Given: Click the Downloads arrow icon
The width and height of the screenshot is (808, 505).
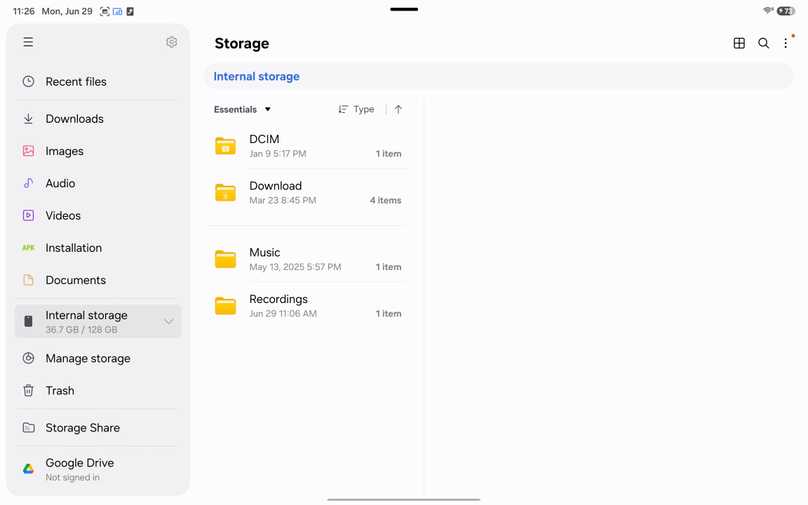Looking at the screenshot, I should (28, 119).
